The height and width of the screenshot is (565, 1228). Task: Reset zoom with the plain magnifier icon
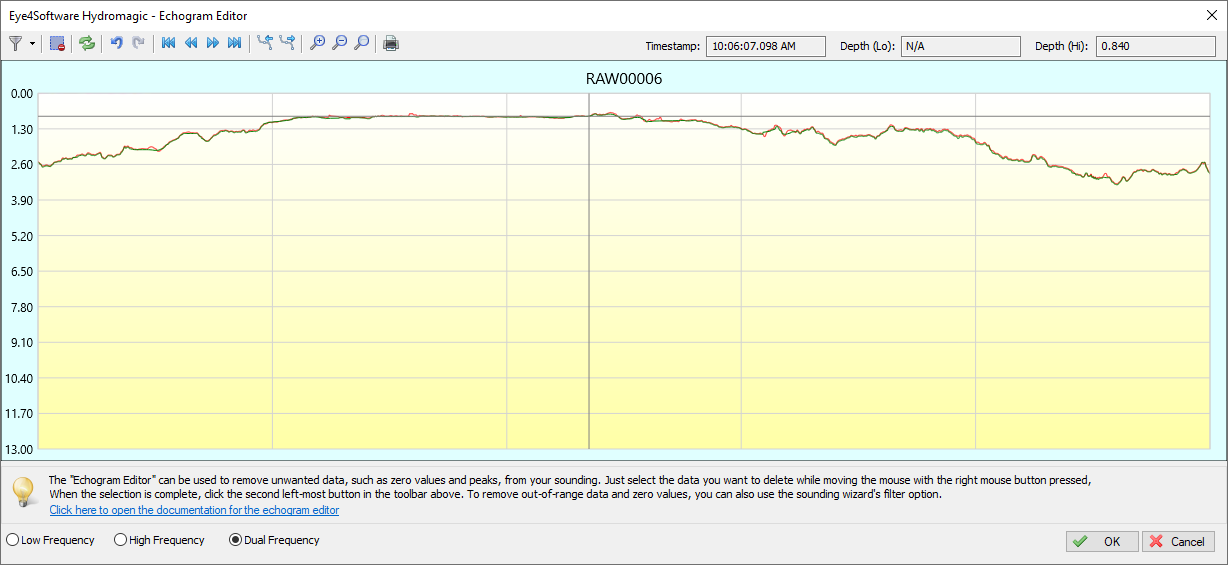click(x=361, y=43)
